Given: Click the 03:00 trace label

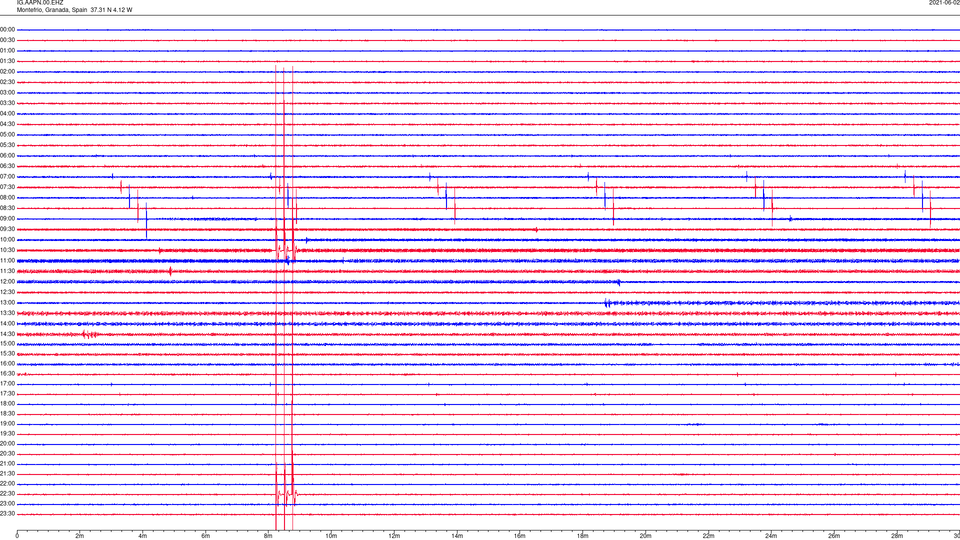Looking at the screenshot, I should click(x=7, y=92).
